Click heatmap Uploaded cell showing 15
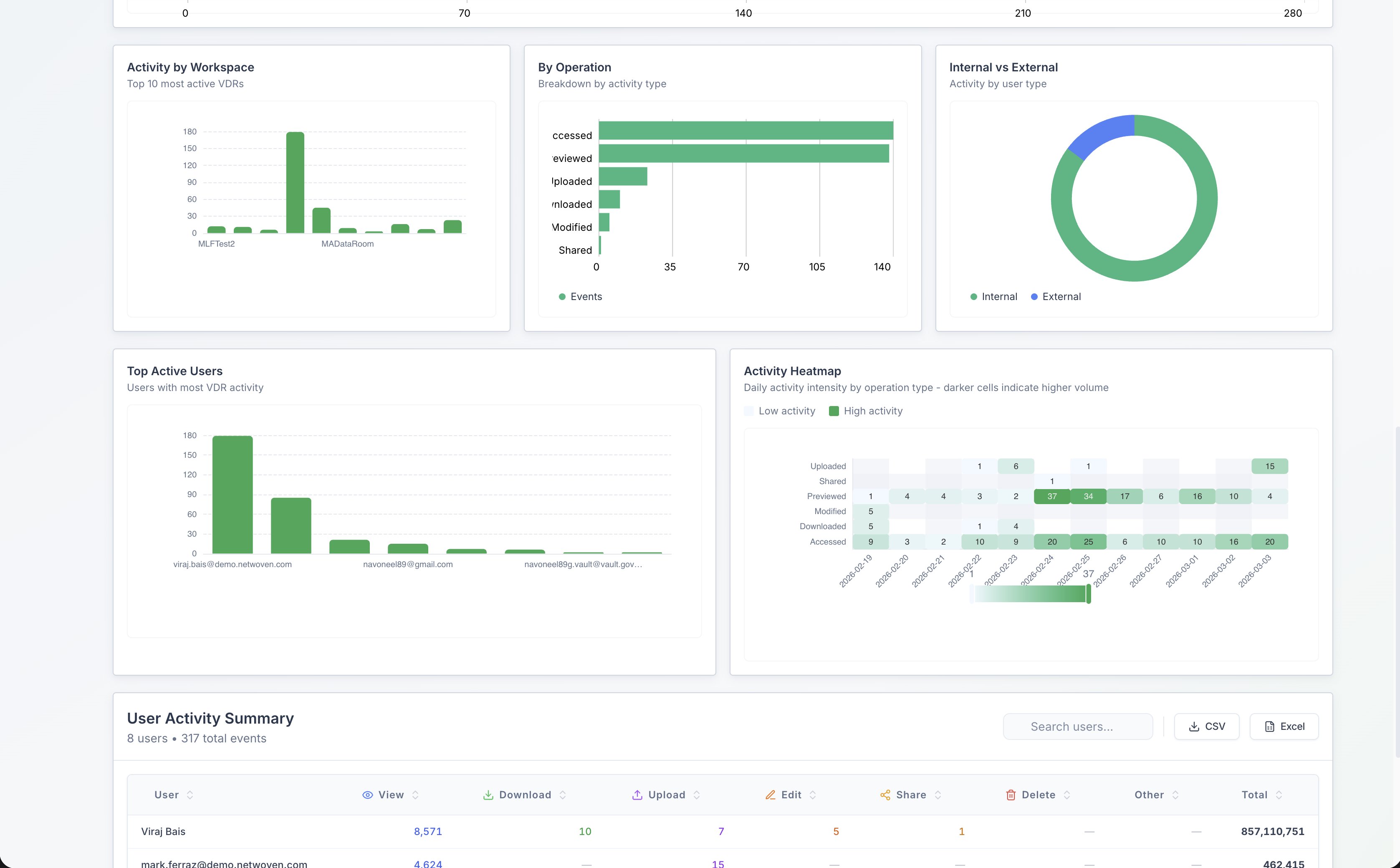Screen dimensions: 1400x868 tap(1270, 466)
